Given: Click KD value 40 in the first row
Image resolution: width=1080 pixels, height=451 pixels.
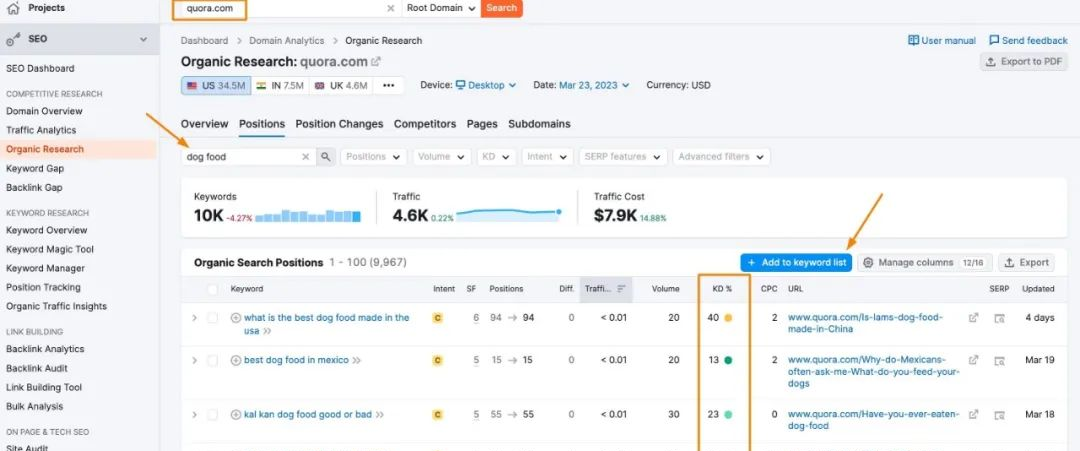Looking at the screenshot, I should [713, 318].
